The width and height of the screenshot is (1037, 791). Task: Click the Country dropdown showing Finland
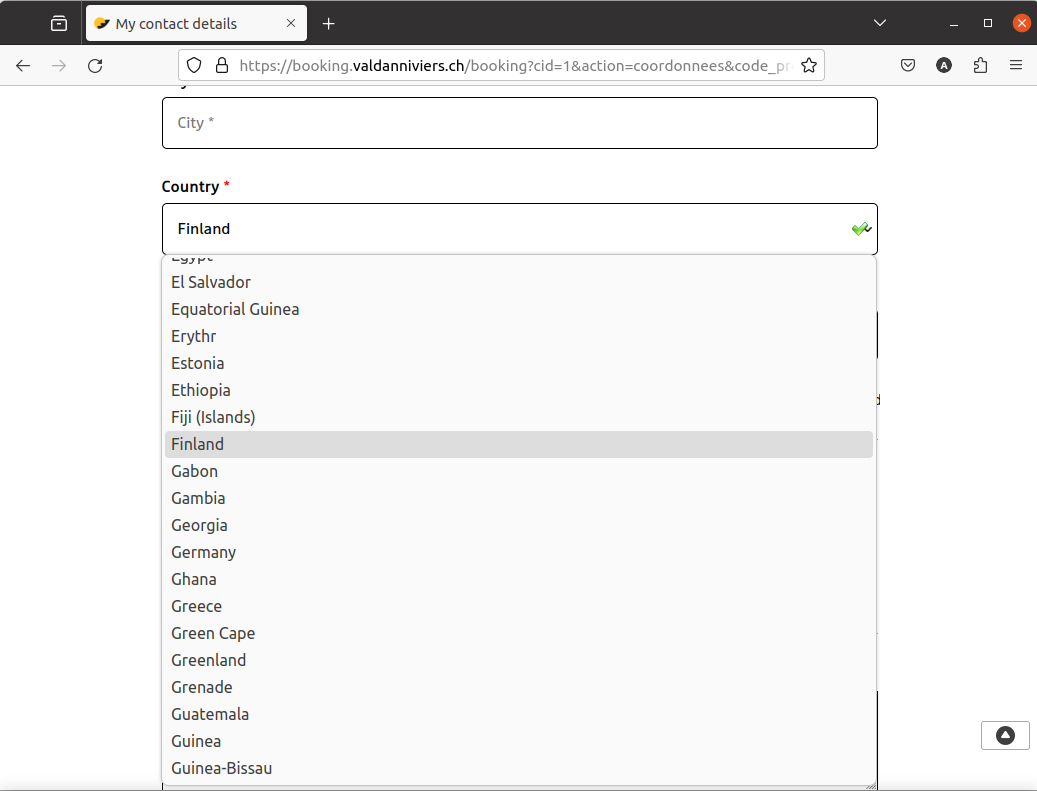click(x=519, y=229)
